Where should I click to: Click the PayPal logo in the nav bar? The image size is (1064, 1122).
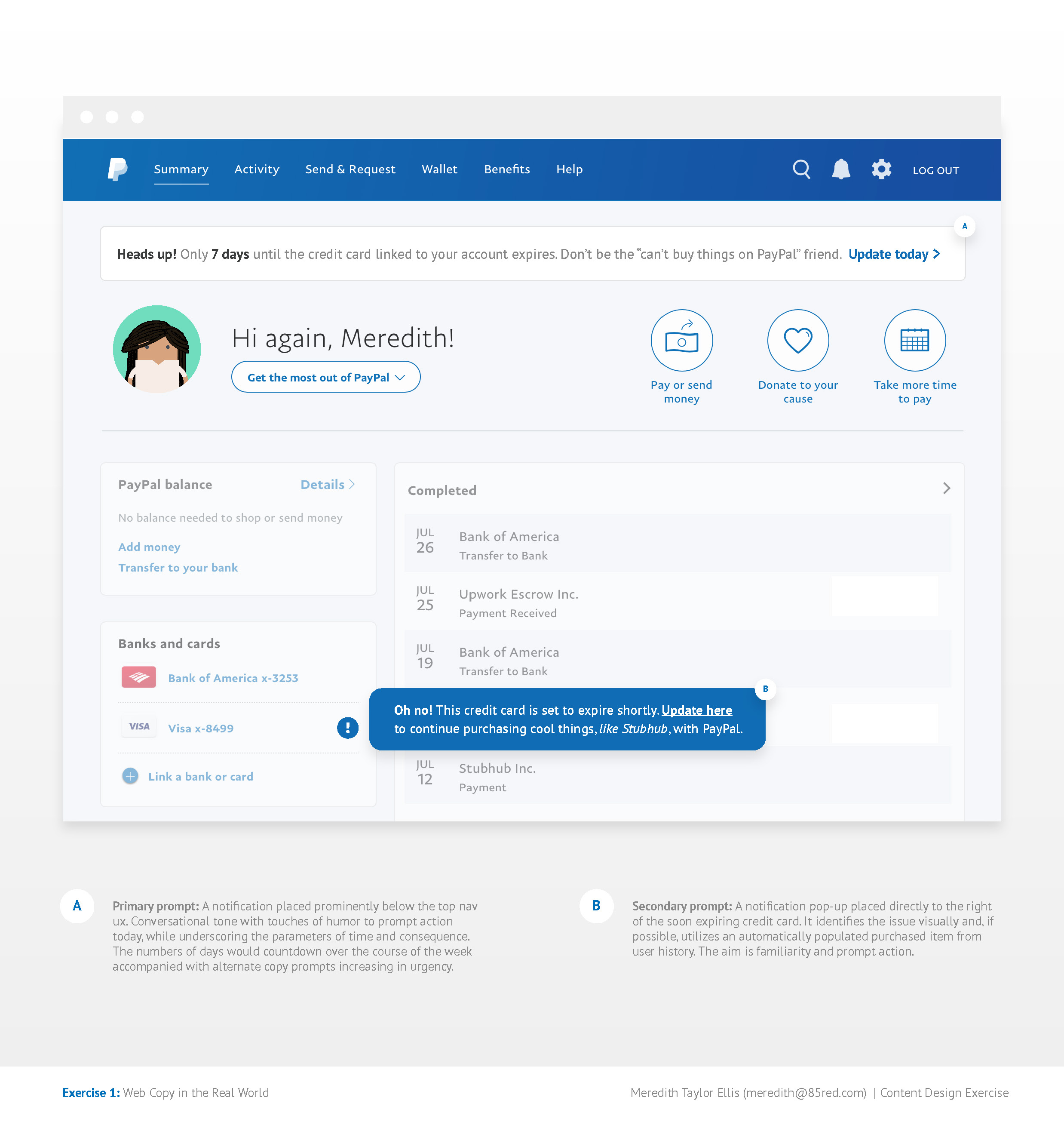click(117, 169)
